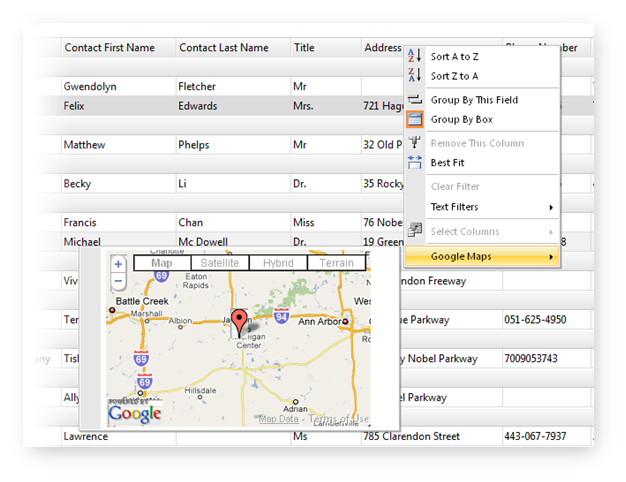Zoom out the map with minus button

[x=118, y=281]
